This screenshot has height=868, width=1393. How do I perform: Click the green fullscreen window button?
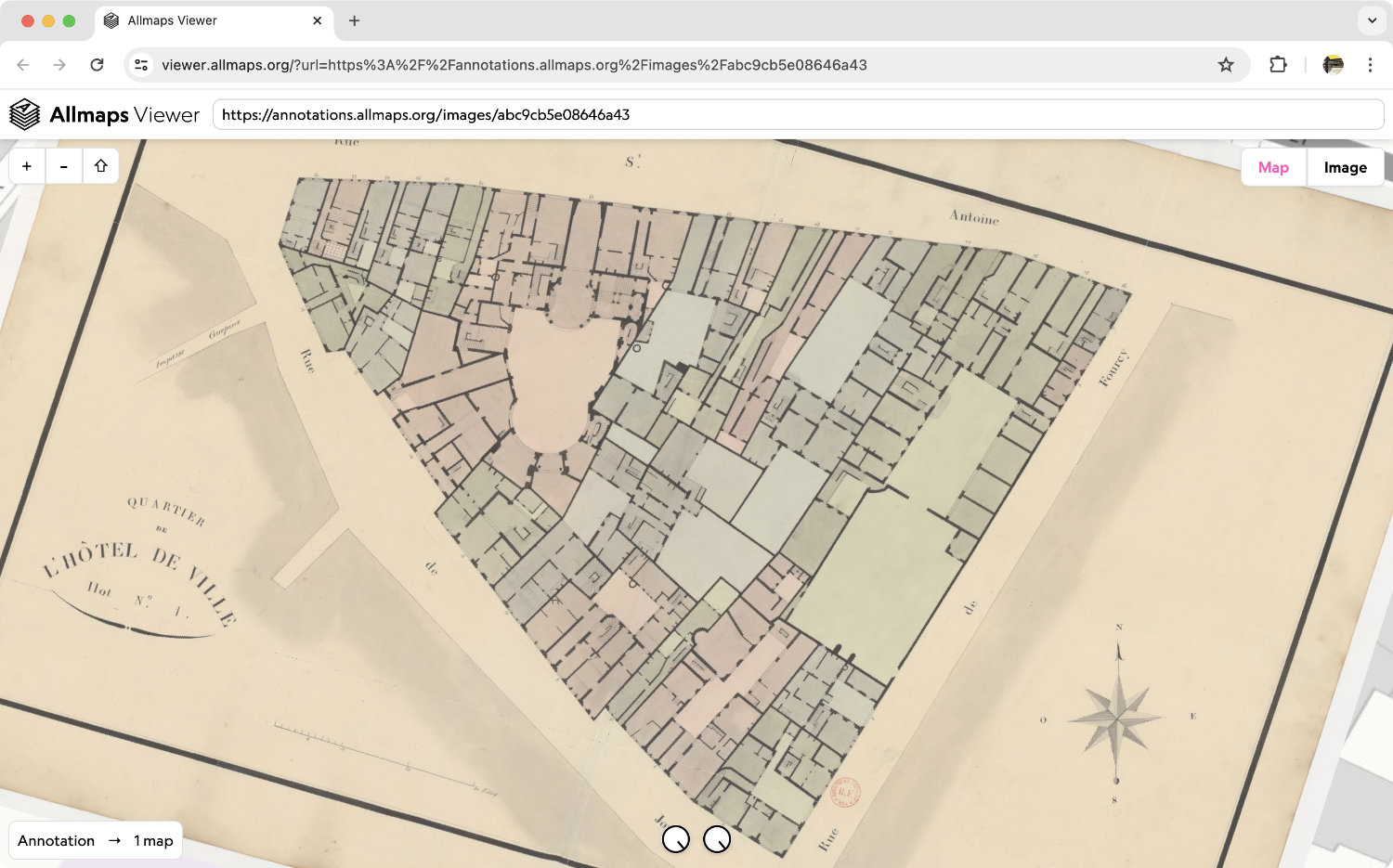point(69,20)
